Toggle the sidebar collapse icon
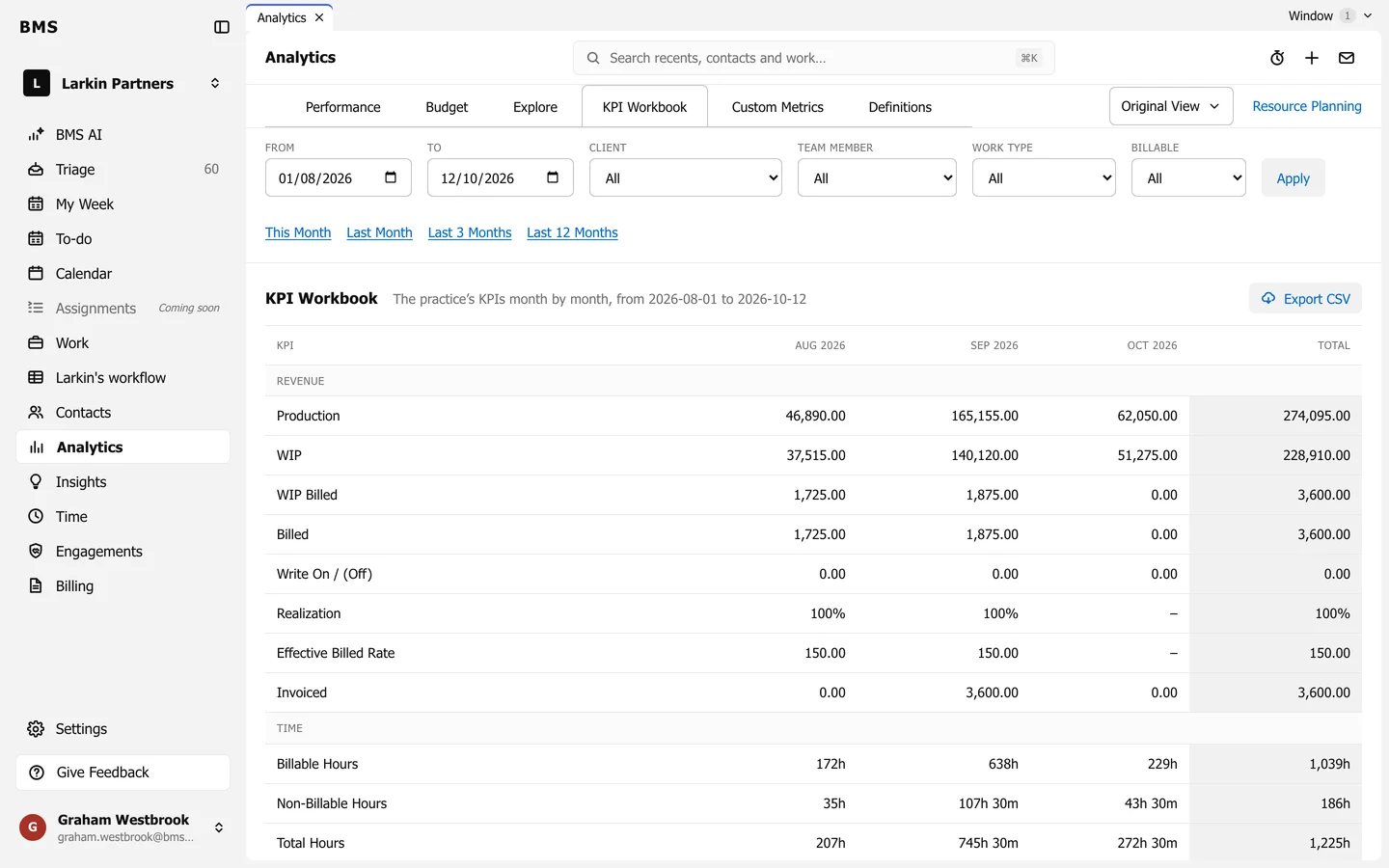This screenshot has width=1389, height=868. [x=222, y=27]
